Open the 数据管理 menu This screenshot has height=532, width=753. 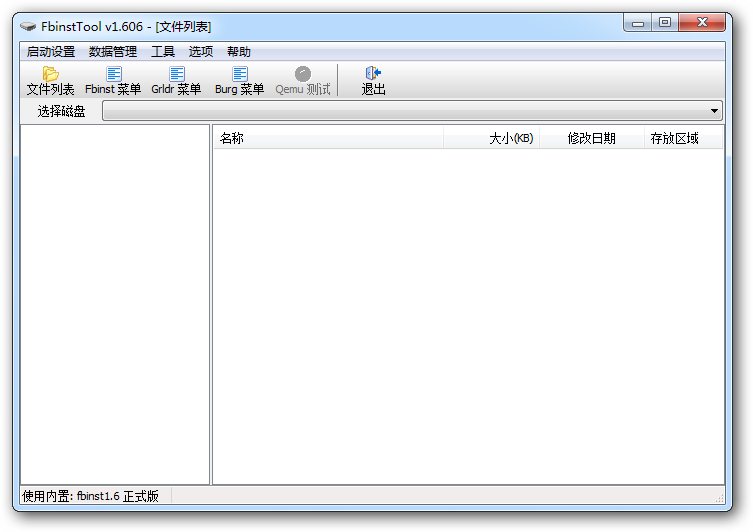[x=113, y=51]
